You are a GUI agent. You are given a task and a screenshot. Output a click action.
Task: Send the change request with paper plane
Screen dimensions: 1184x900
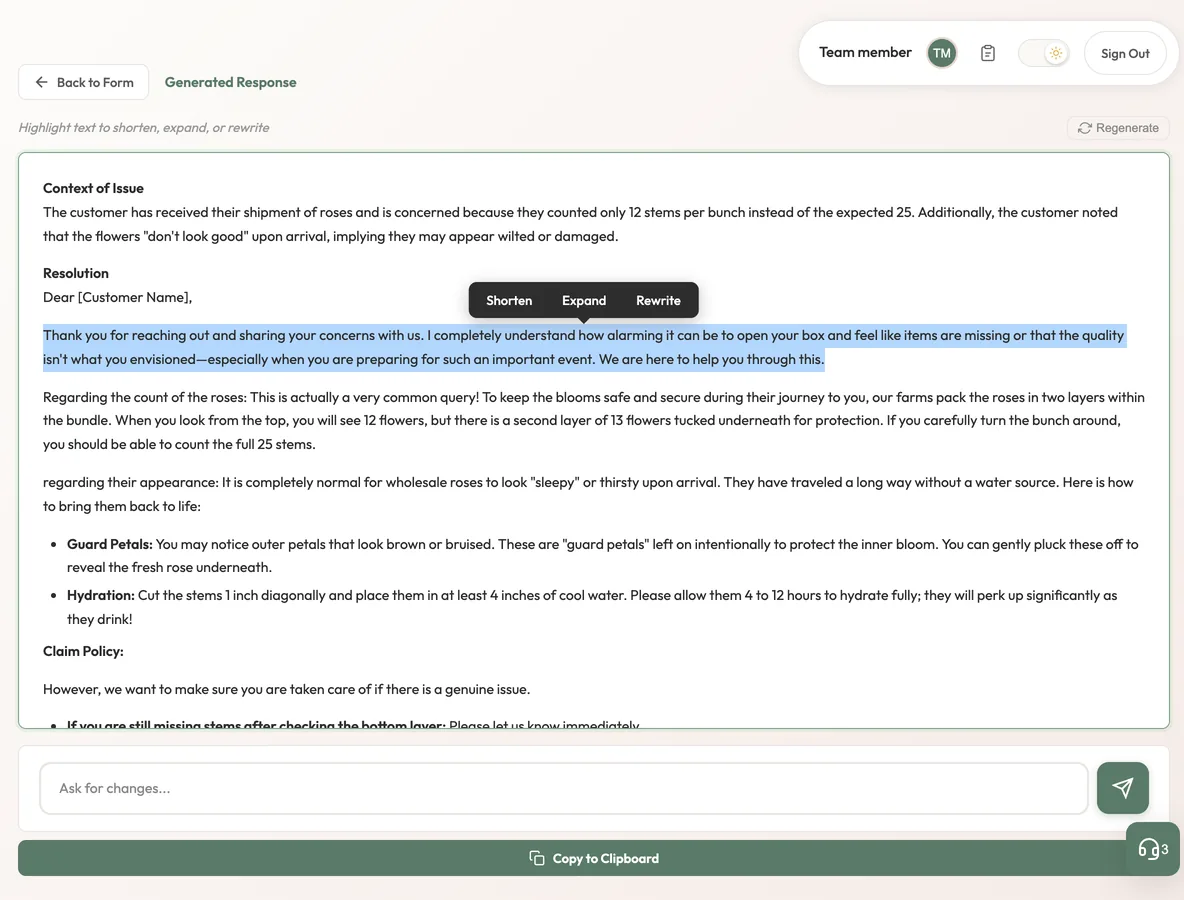tap(1122, 788)
